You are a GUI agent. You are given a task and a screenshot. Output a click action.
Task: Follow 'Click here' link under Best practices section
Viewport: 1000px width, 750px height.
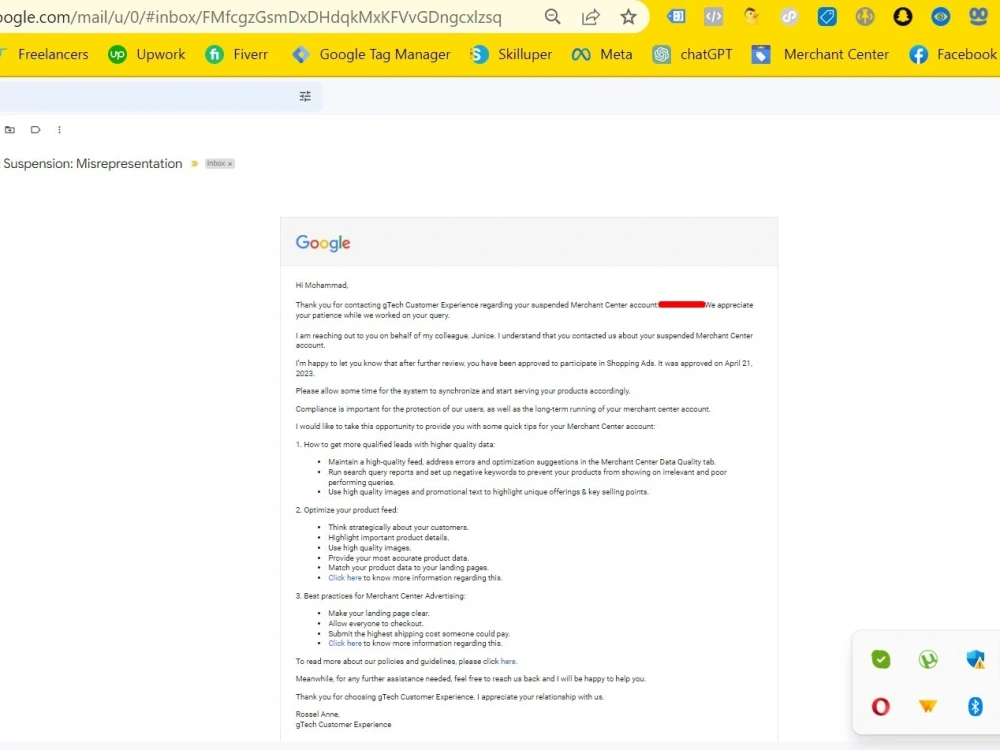pyautogui.click(x=344, y=643)
